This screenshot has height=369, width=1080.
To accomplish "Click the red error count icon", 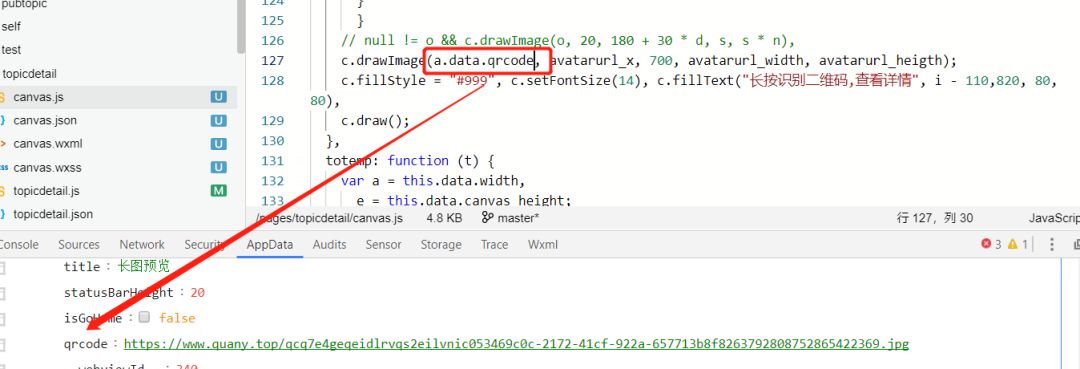I will click(986, 244).
